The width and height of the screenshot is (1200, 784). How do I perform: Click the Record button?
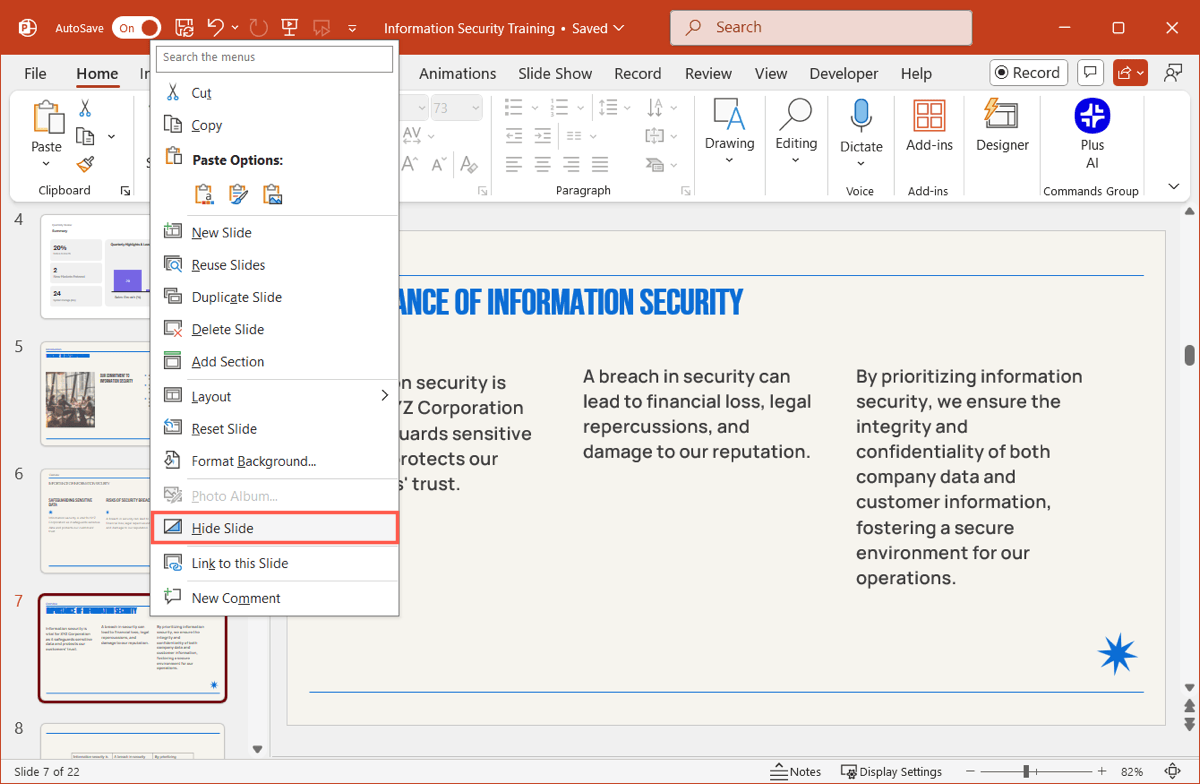[x=1026, y=73]
